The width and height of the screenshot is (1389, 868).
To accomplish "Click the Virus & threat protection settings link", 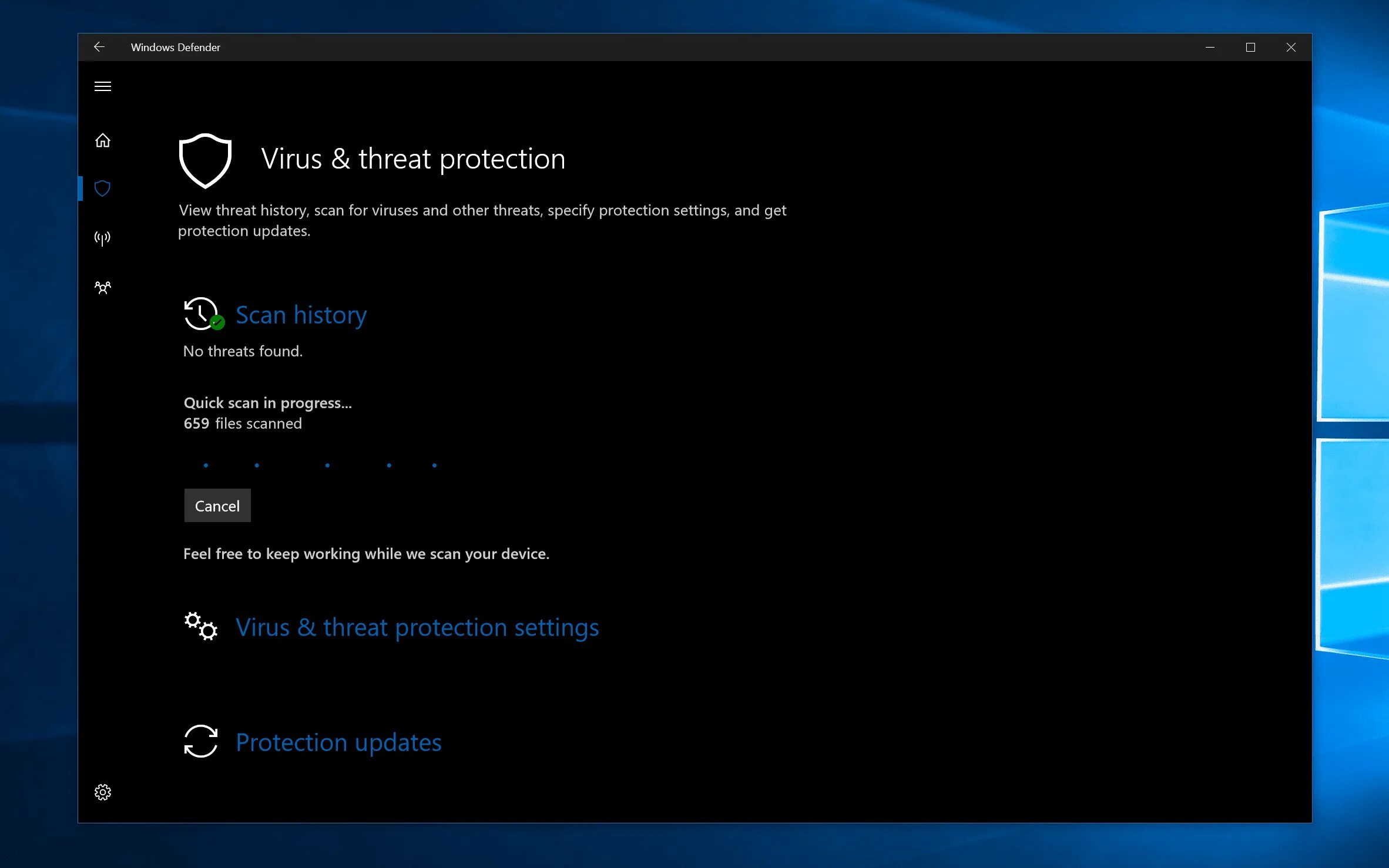I will pos(417,627).
